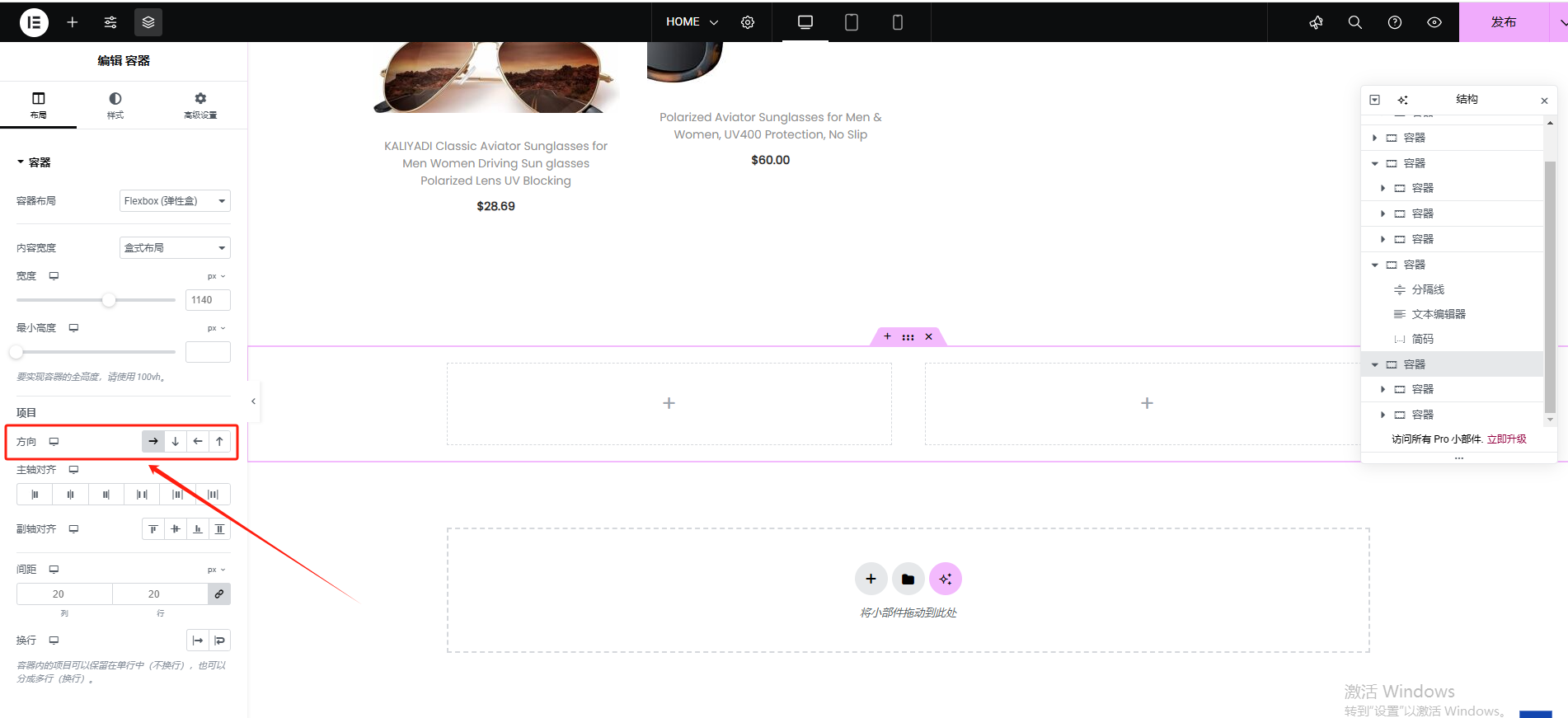
Task: Open the finder search icon
Action: 1355,22
